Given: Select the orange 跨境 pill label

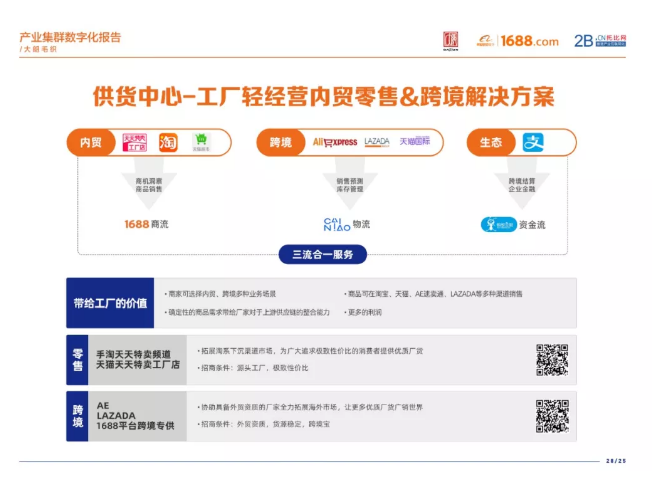Looking at the screenshot, I should [281, 143].
